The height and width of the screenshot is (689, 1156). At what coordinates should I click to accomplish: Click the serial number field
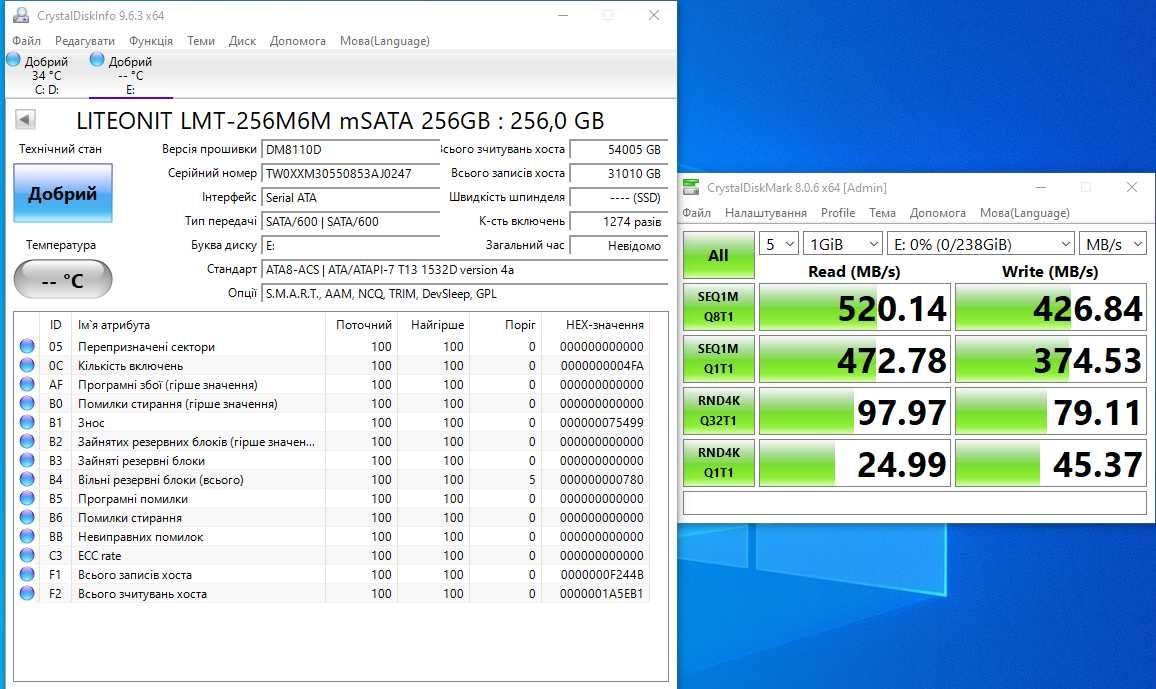[350, 174]
